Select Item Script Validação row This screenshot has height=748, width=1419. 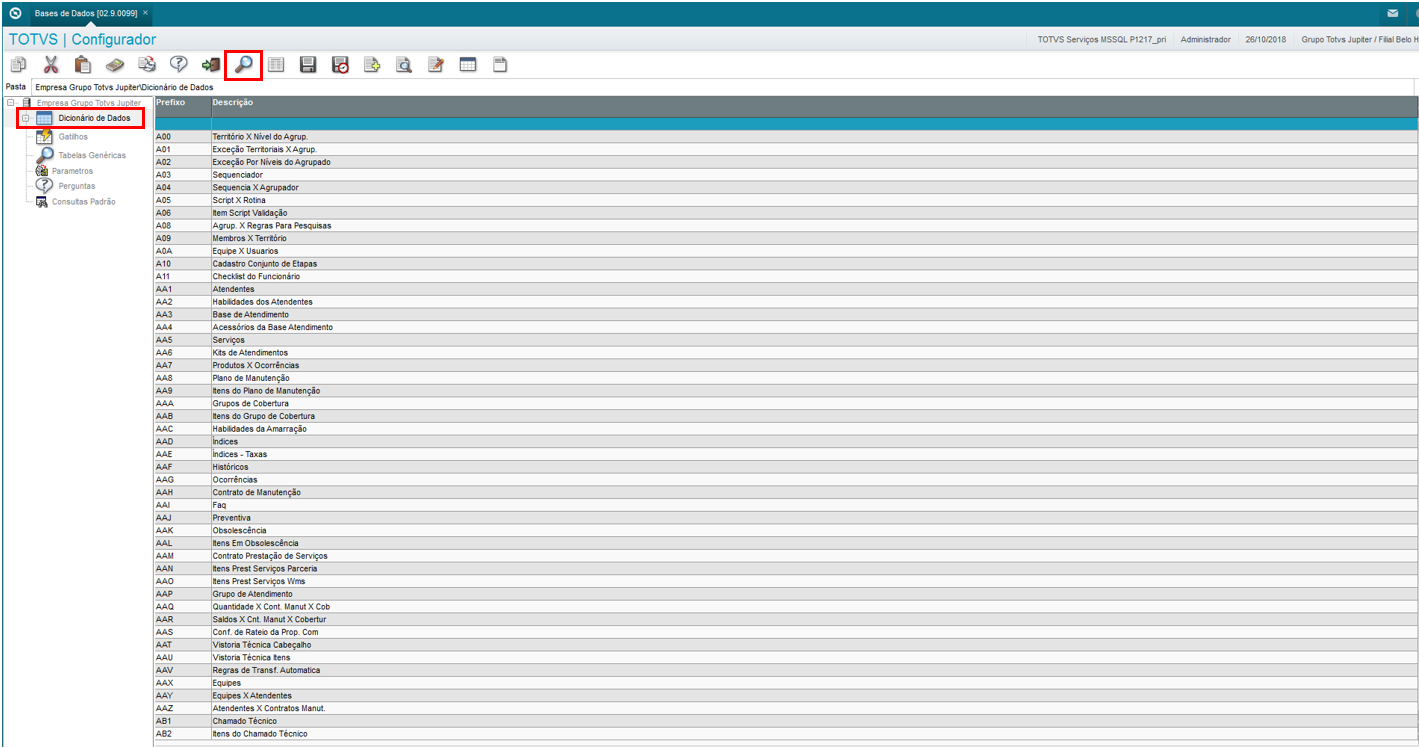[x=786, y=213]
